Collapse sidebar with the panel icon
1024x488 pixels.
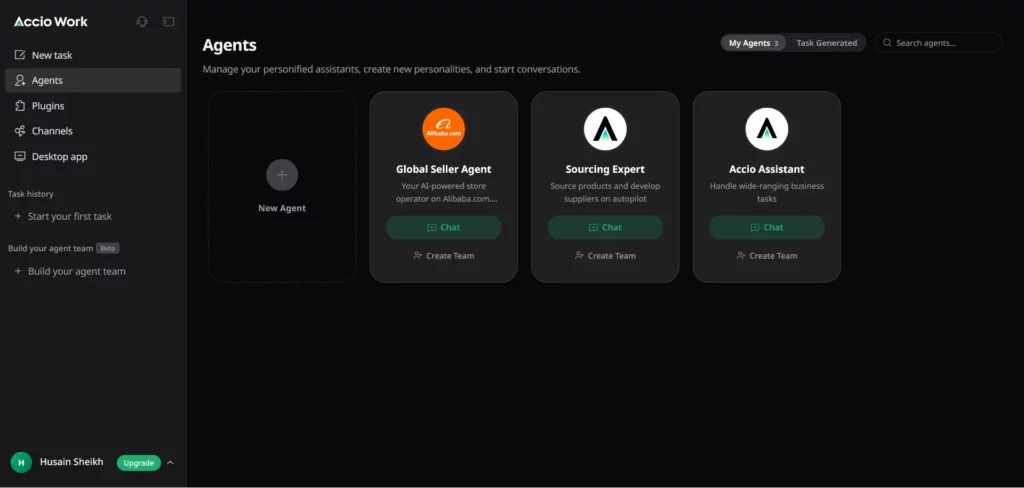[x=168, y=22]
